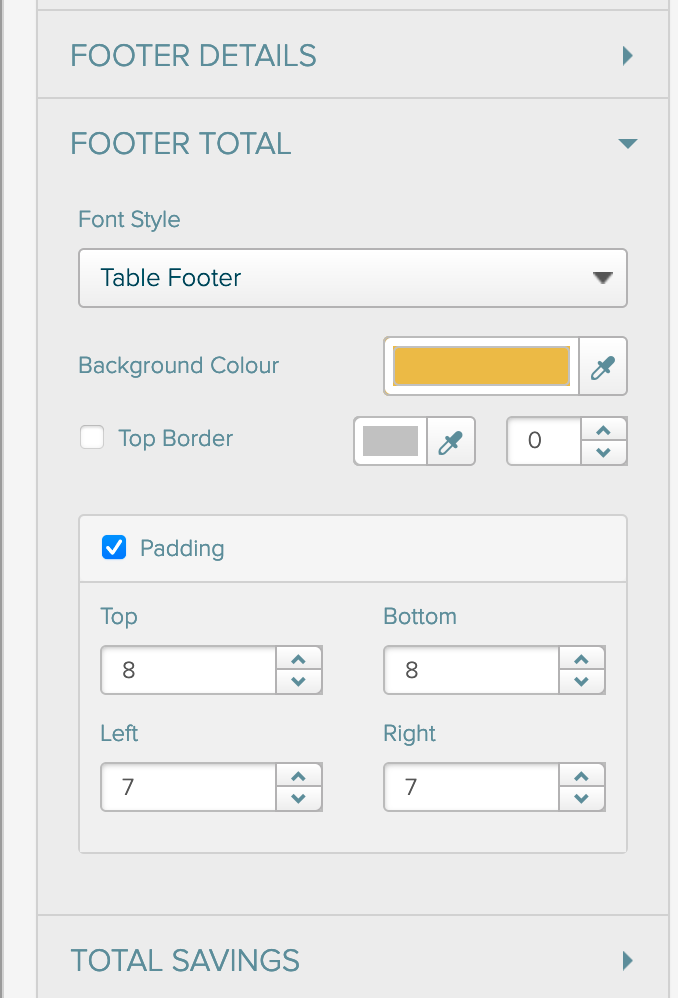Decrease the Top Border width value
The width and height of the screenshot is (678, 998).
pyautogui.click(x=604, y=453)
